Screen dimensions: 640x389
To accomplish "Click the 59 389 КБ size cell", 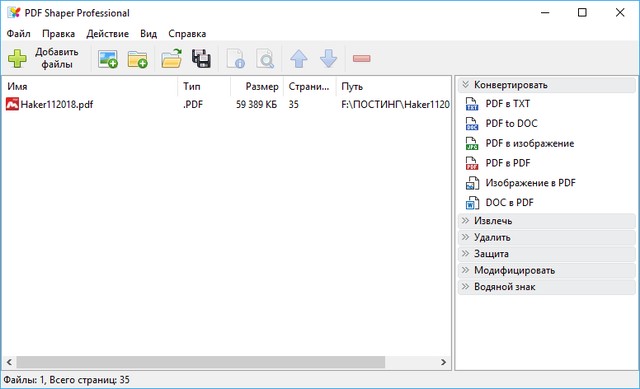I will coord(256,104).
